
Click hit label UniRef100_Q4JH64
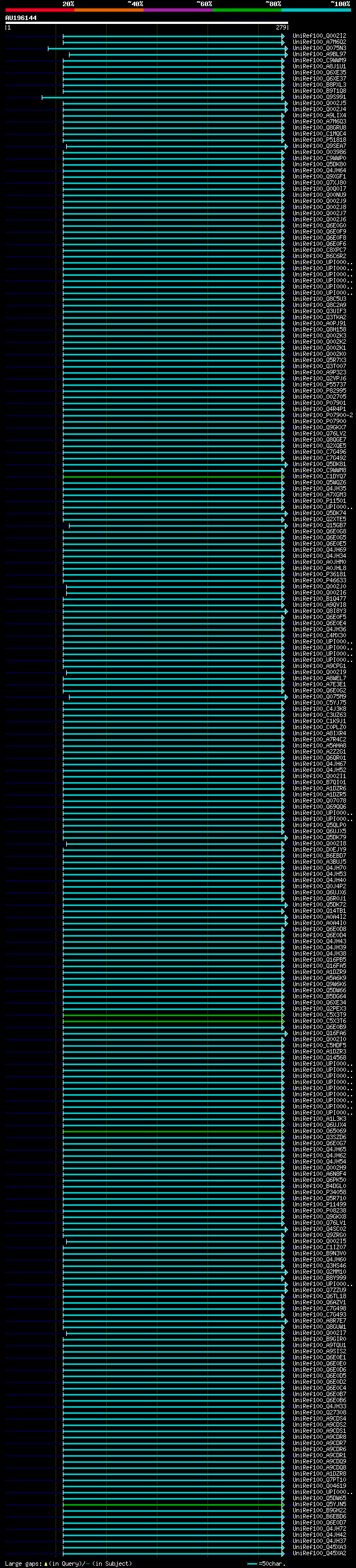point(319,170)
